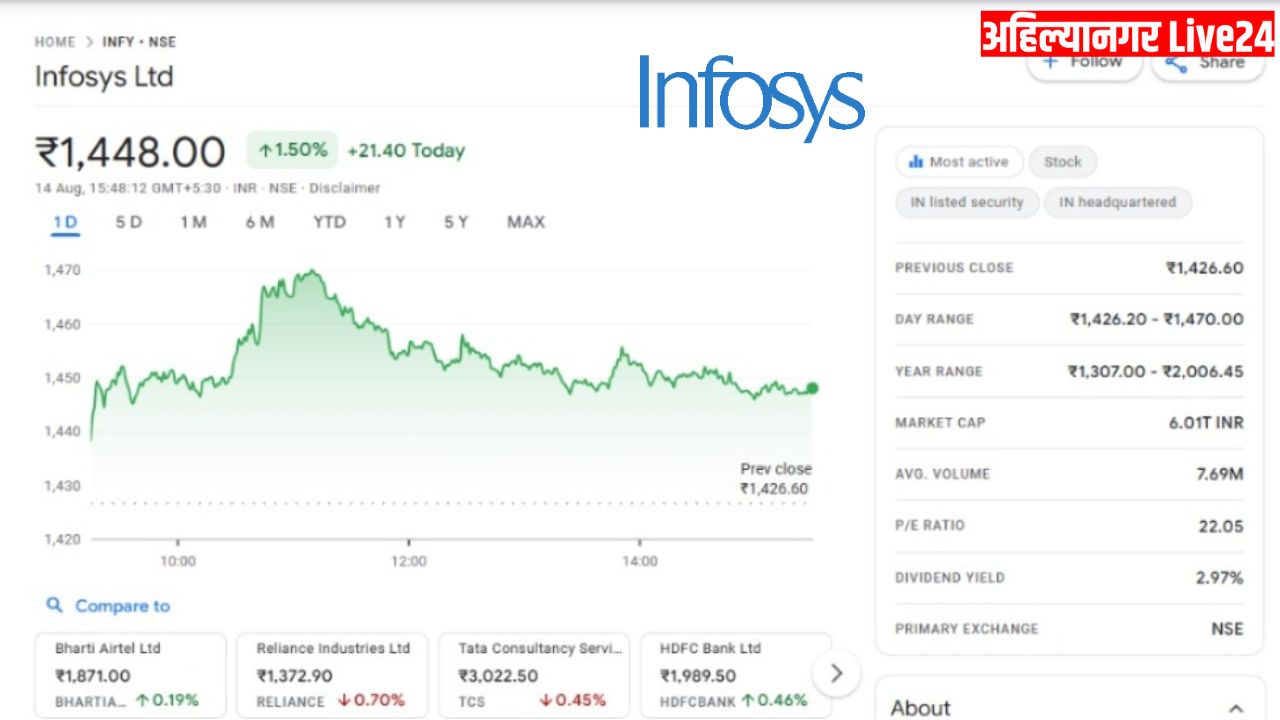Click the Compare to search icon

tap(55, 605)
